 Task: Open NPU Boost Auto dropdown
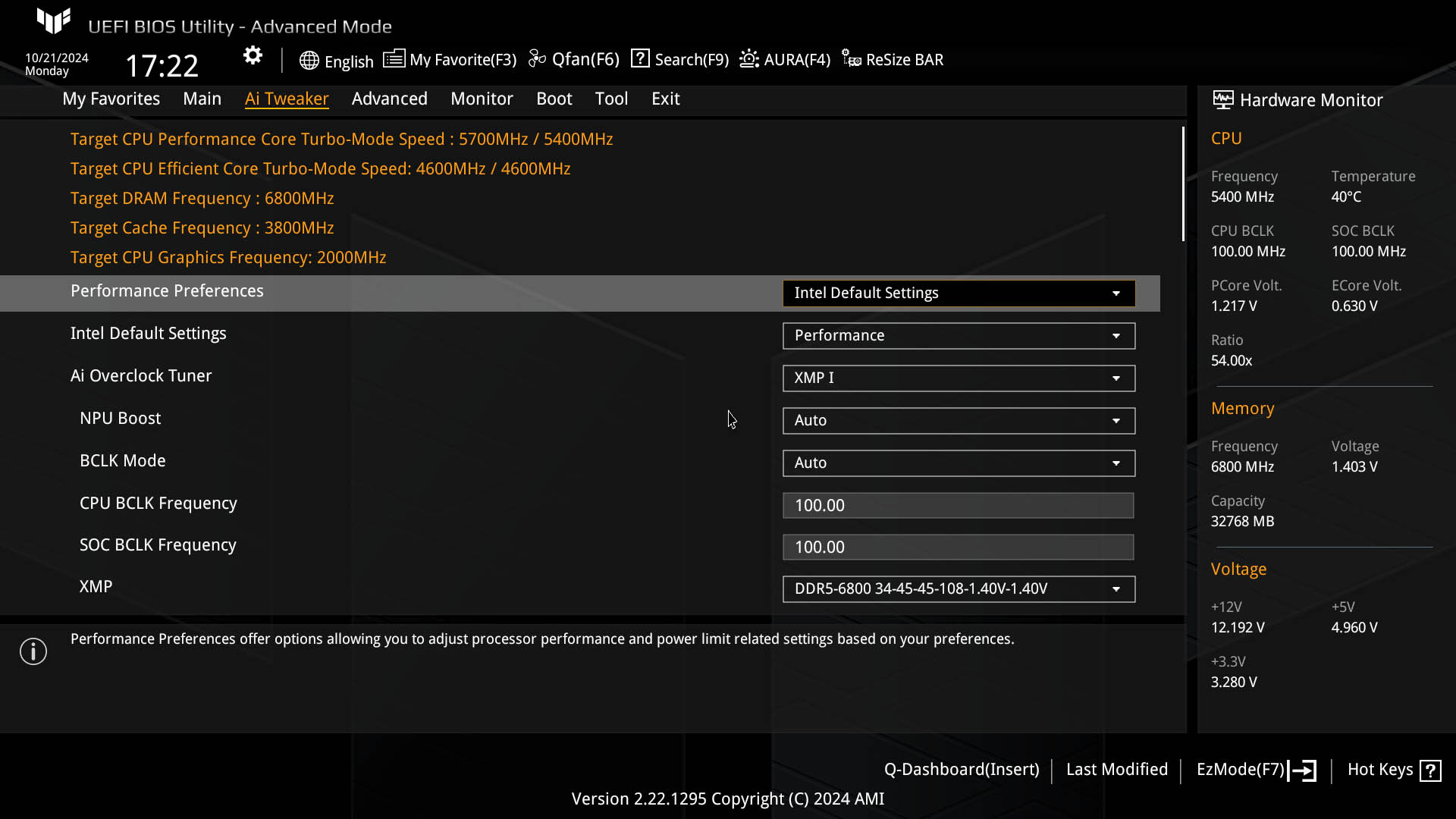pyautogui.click(x=959, y=421)
